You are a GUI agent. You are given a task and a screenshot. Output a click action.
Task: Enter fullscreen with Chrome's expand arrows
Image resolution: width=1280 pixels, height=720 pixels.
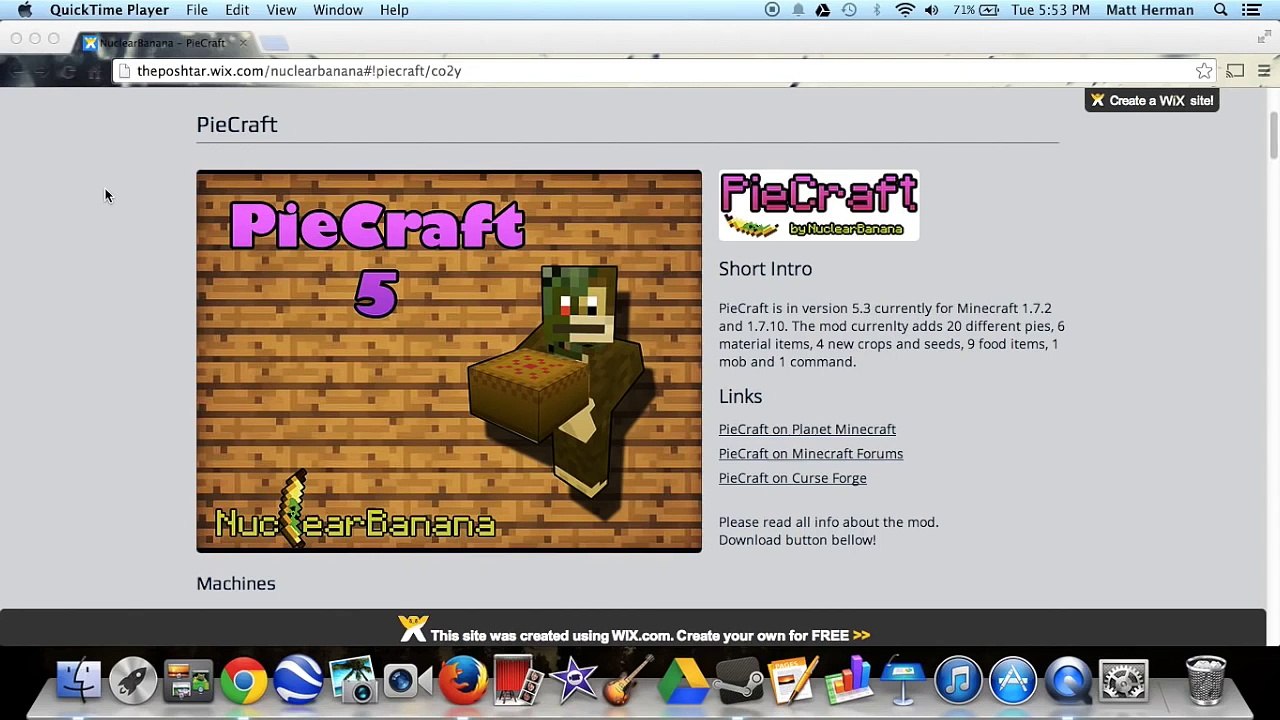point(1264,38)
